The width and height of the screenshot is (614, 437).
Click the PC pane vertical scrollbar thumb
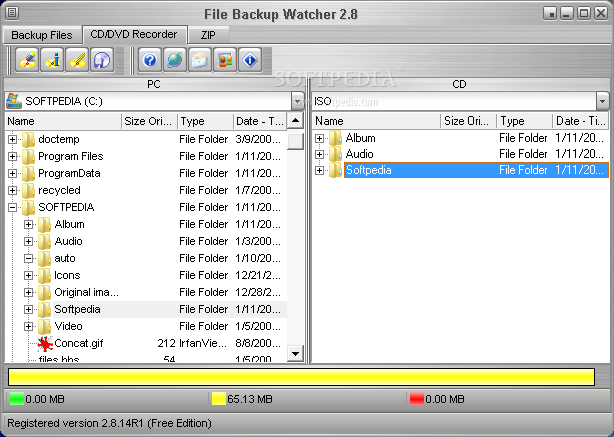click(295, 141)
